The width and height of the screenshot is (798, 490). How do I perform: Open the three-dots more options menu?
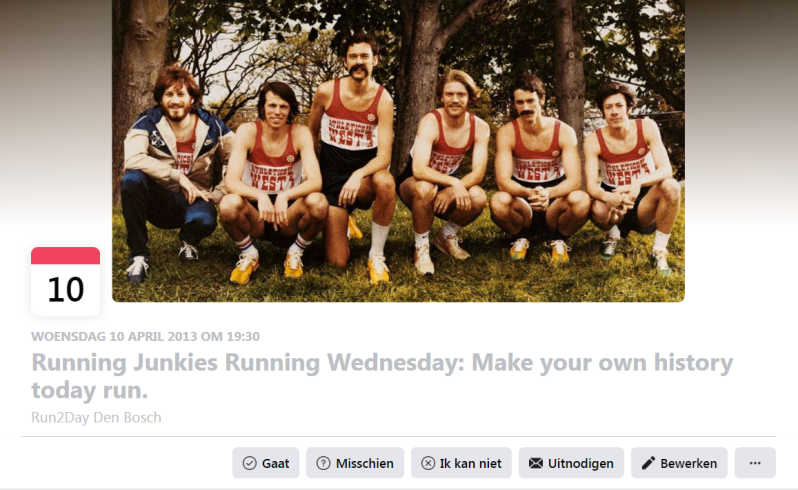[755, 463]
